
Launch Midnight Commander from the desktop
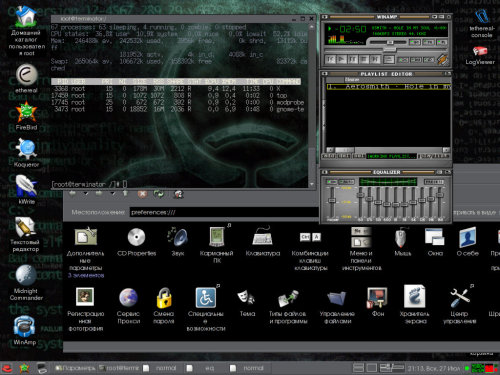coord(26,283)
